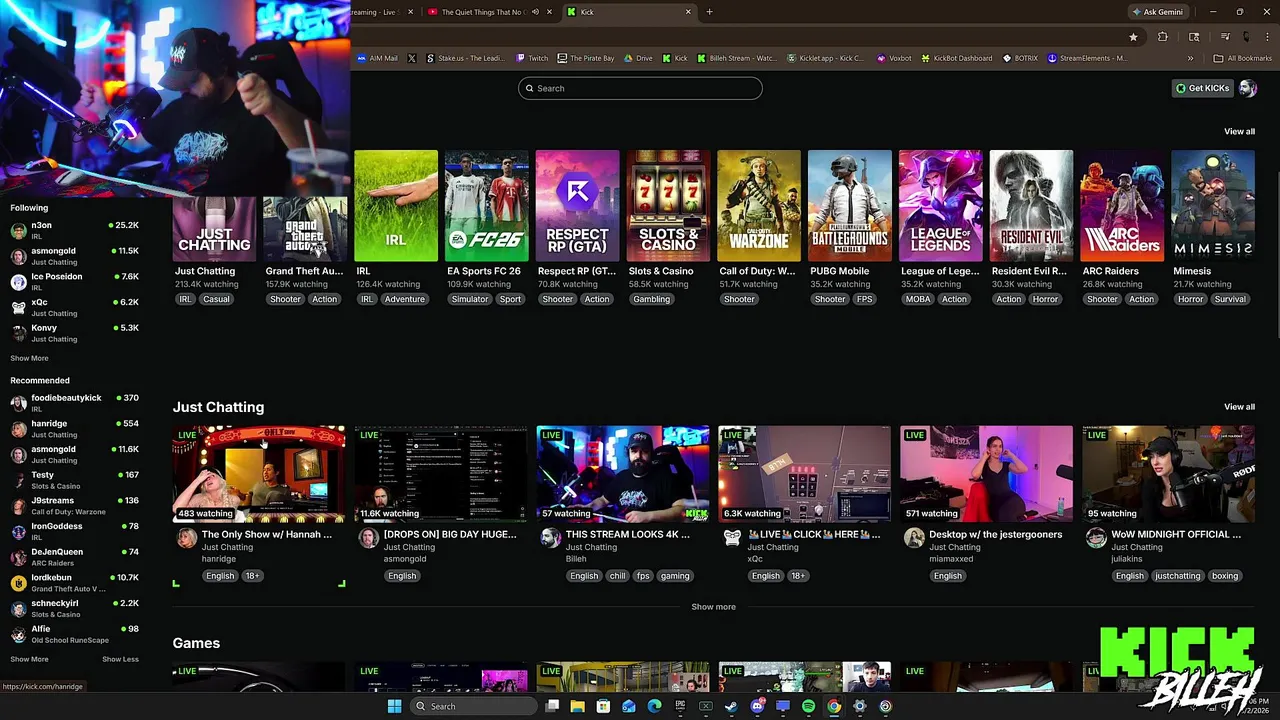Image resolution: width=1280 pixels, height=720 pixels.
Task: Open the BOTRIX bookmark
Action: pos(1021,58)
